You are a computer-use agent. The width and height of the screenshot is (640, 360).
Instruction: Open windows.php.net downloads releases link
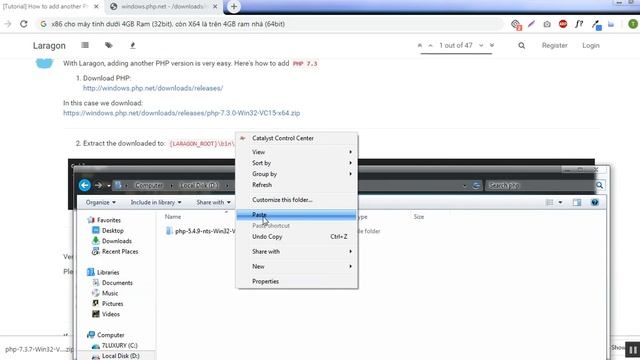(153, 88)
